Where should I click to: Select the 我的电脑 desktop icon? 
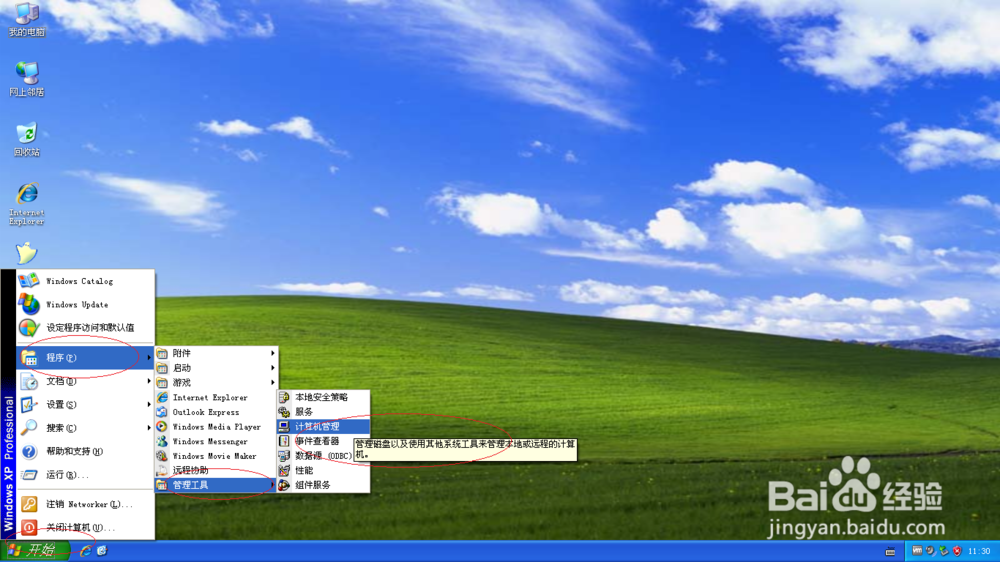[x=27, y=19]
